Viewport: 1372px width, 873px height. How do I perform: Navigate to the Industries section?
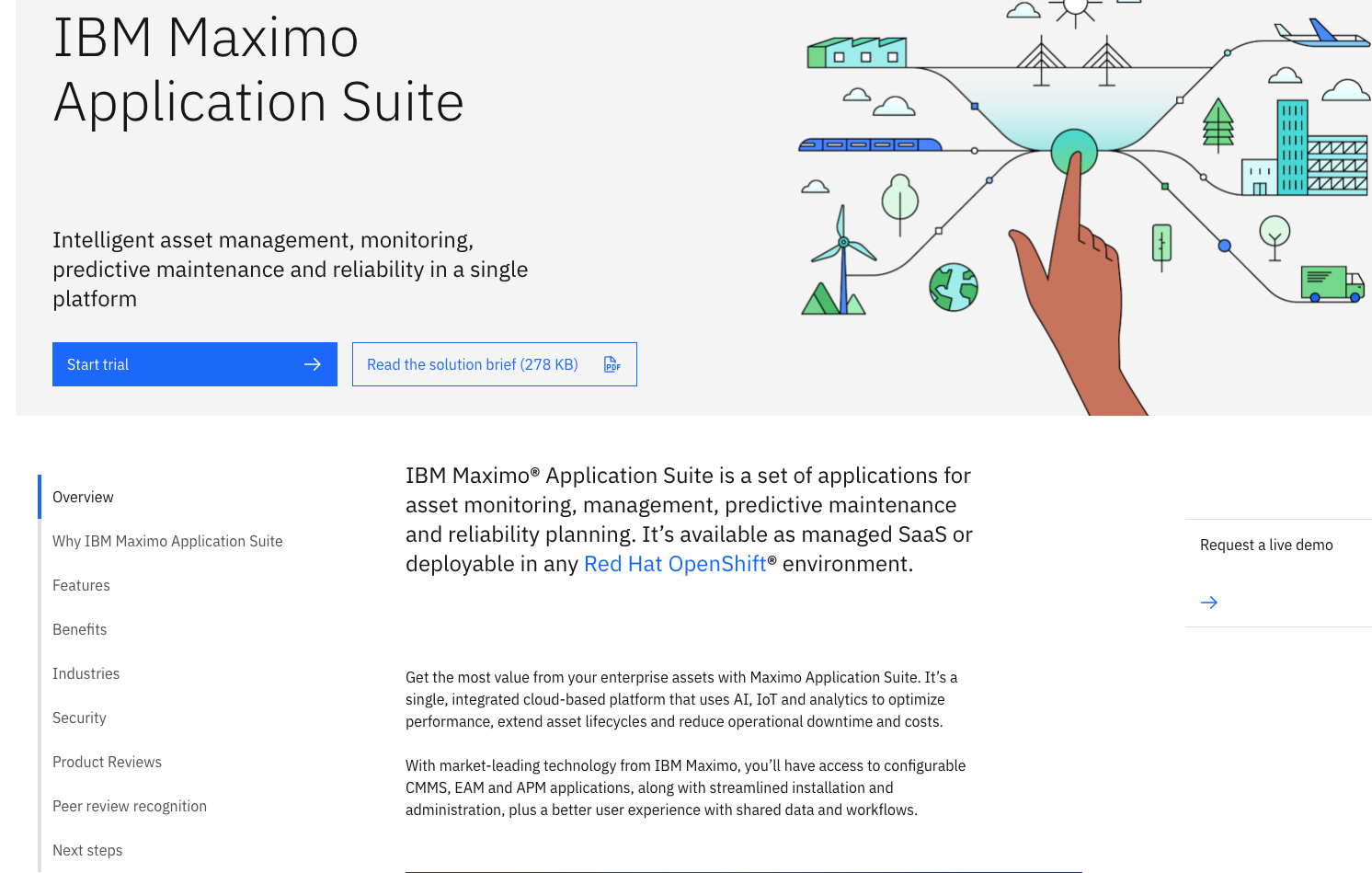click(86, 673)
